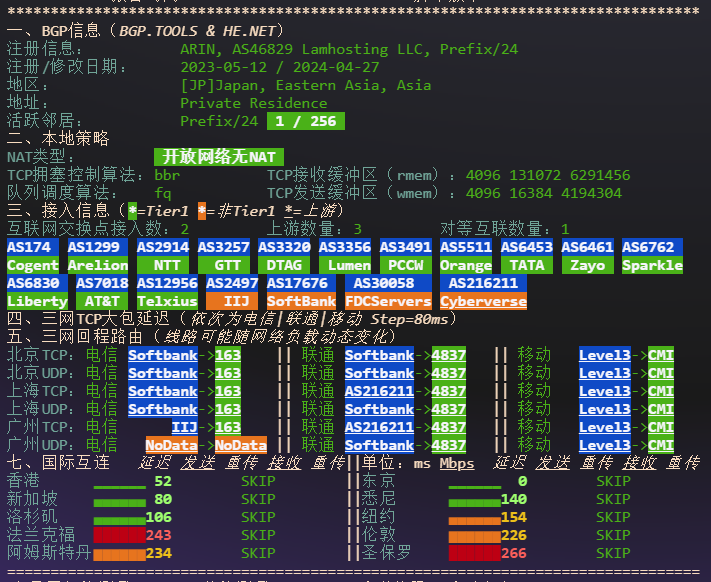Screen dimensions: 711x582
Task: Click "IIJ" in the 广州TCP 电信 row
Action: point(185,427)
